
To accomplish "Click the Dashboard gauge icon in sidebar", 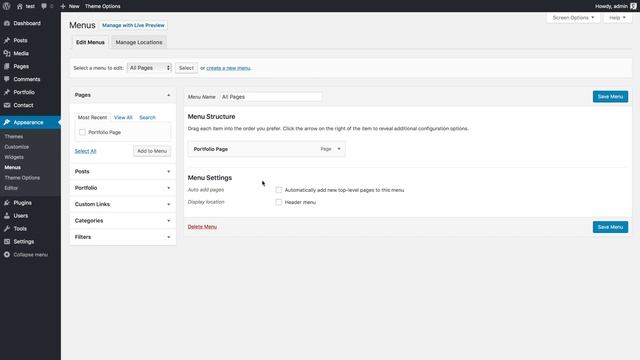I will [7, 23].
